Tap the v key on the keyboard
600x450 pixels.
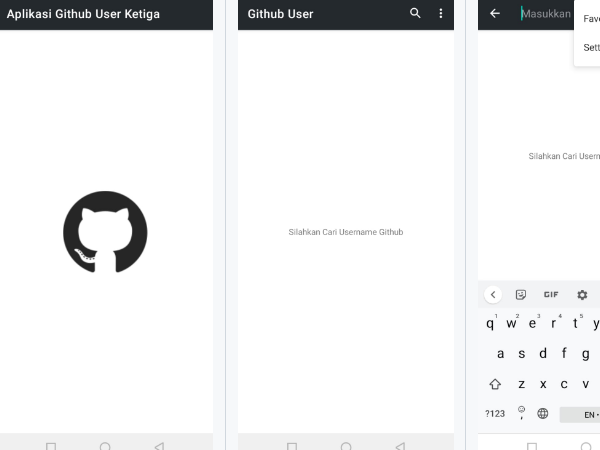click(585, 384)
